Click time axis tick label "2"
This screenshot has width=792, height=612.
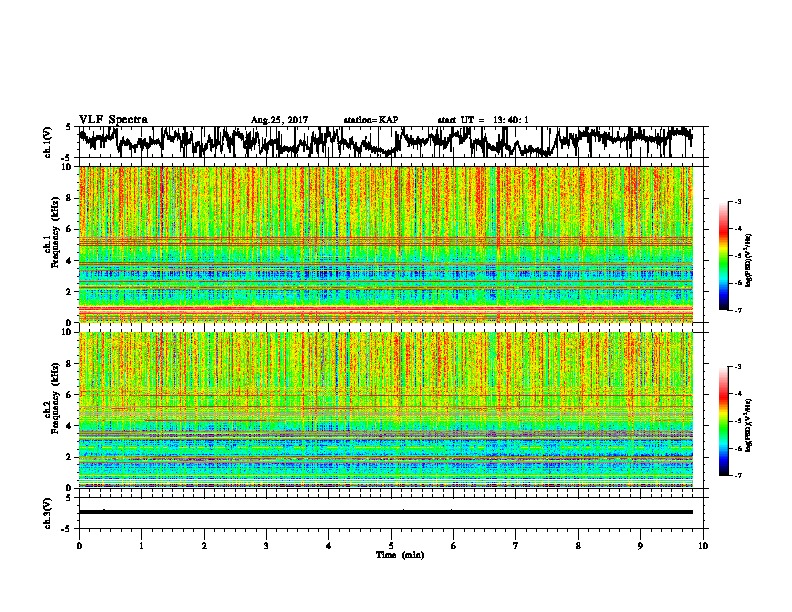[204, 546]
